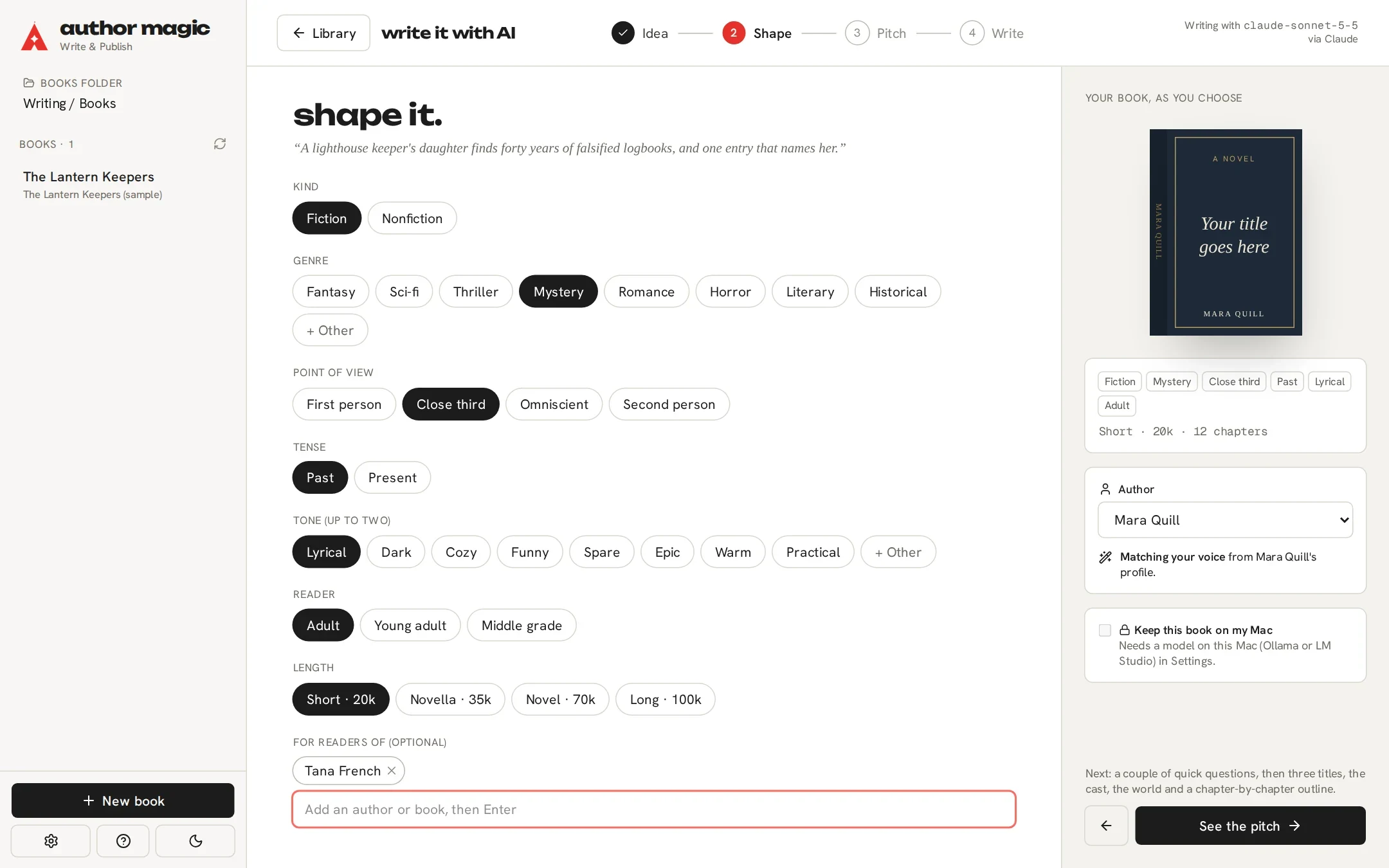Pick Young adult reader
The width and height of the screenshot is (1389, 868).
[410, 626]
